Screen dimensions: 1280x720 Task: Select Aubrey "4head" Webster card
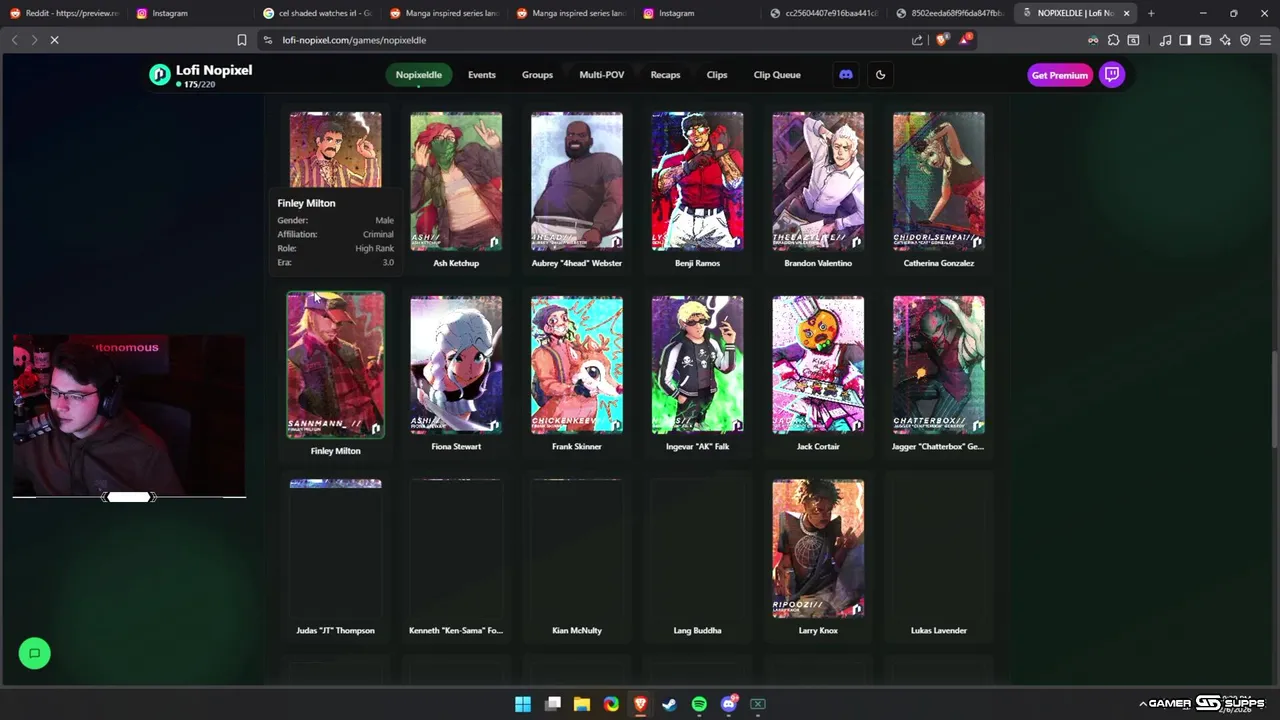(577, 190)
